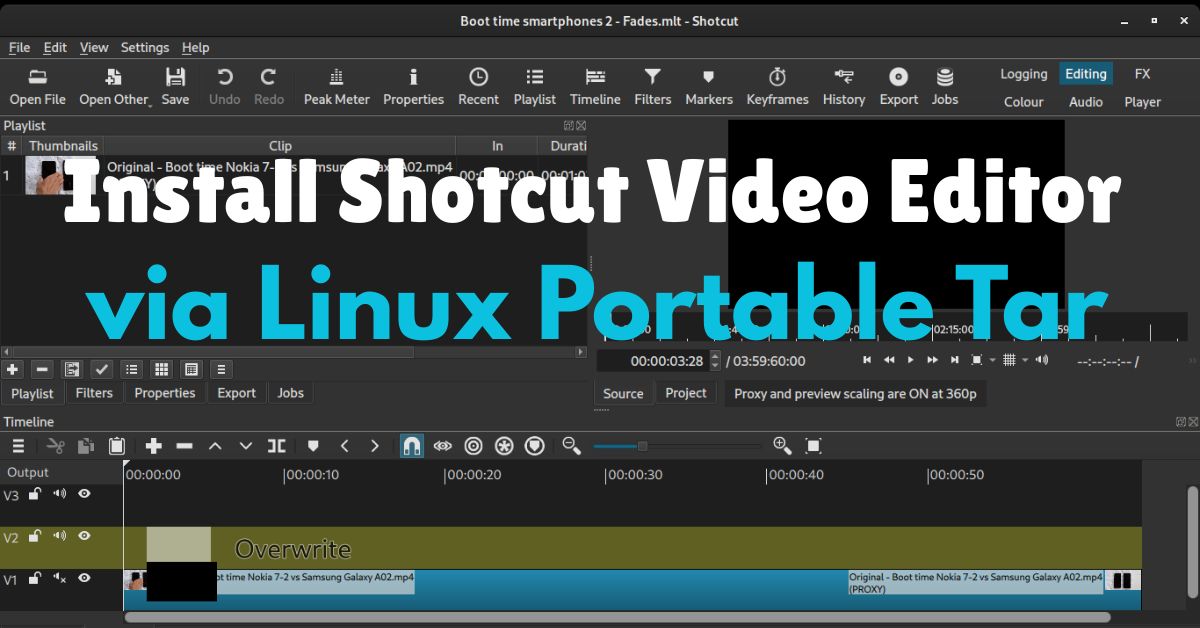Hide track V2 with its eye icon
This screenshot has height=628, width=1200.
click(x=84, y=536)
